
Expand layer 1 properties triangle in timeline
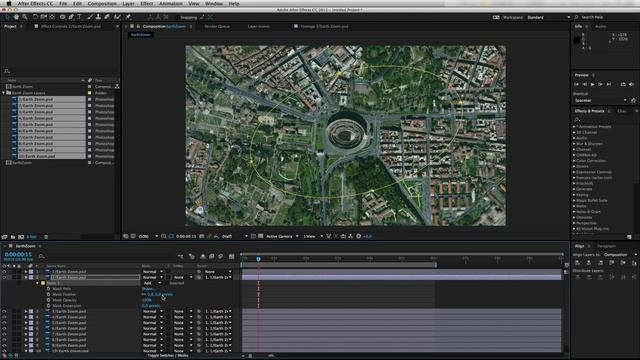coord(26,271)
